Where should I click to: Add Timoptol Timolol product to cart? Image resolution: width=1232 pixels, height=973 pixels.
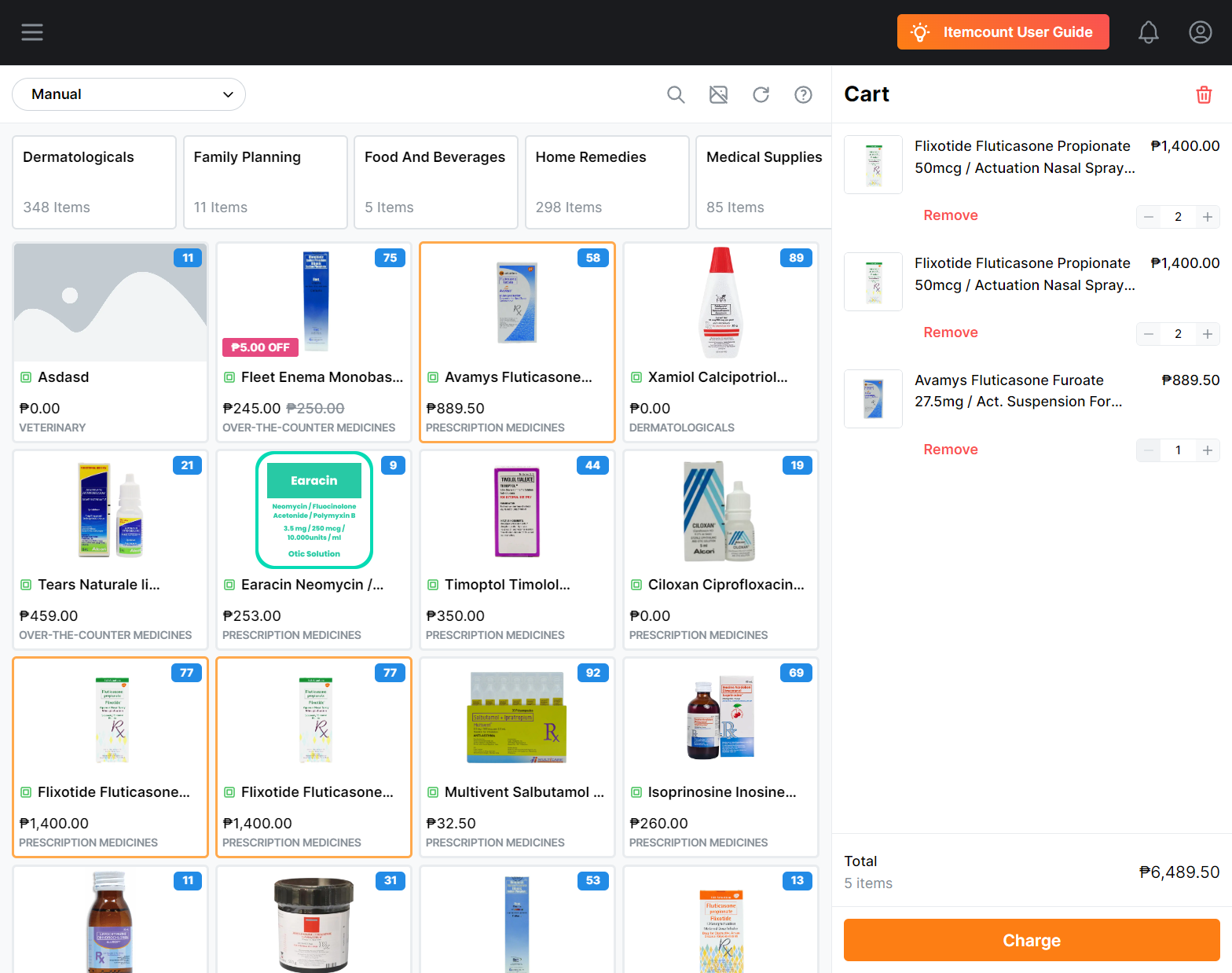click(x=517, y=550)
